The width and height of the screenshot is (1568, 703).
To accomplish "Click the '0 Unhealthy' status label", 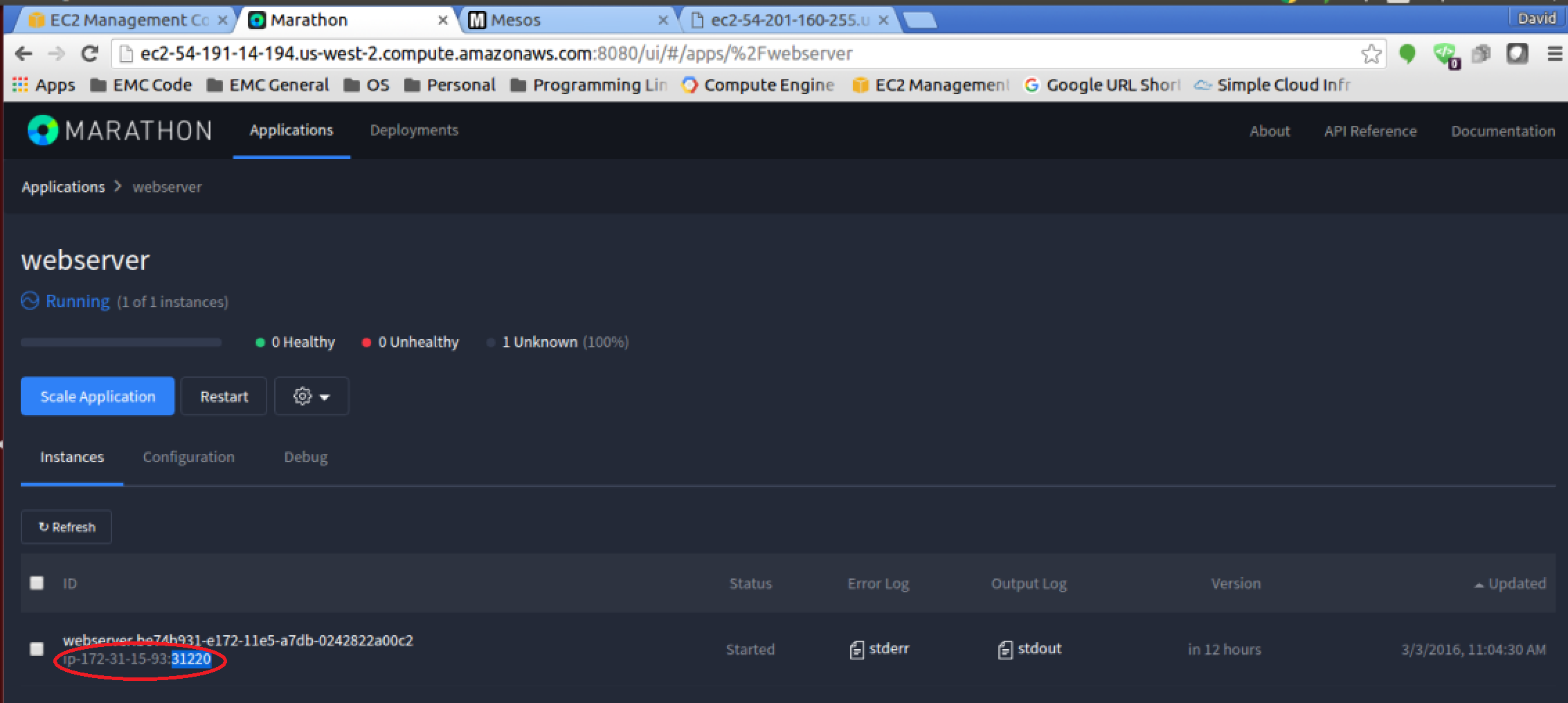I will [x=411, y=343].
